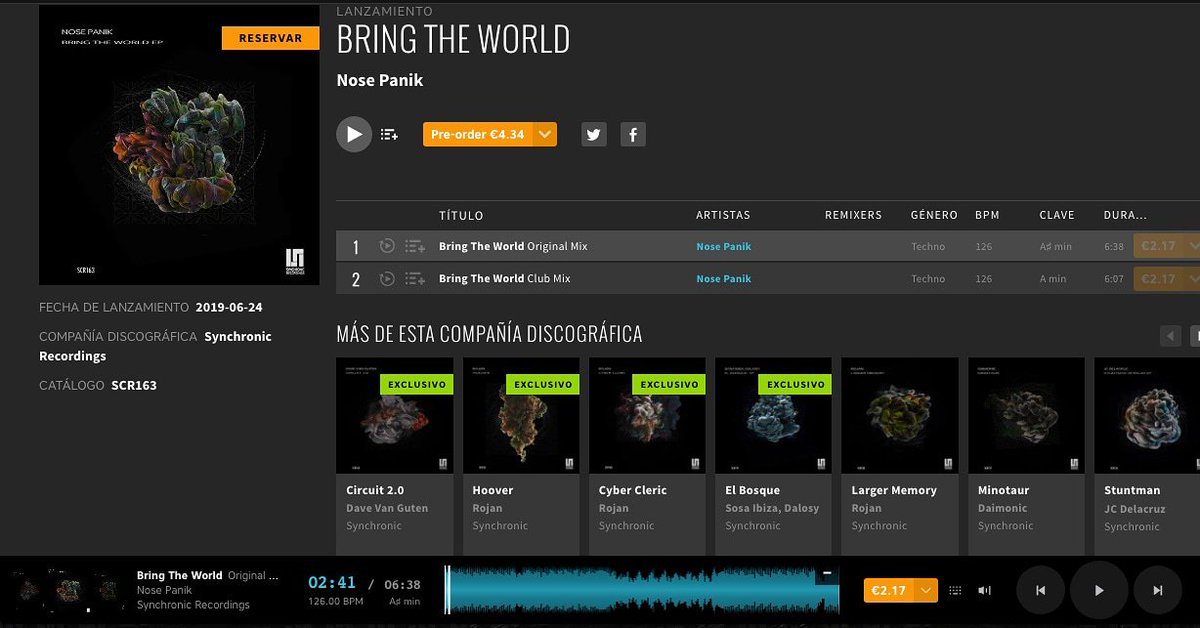The height and width of the screenshot is (628, 1200).
Task: Skip to next track in player
Action: (x=1158, y=590)
